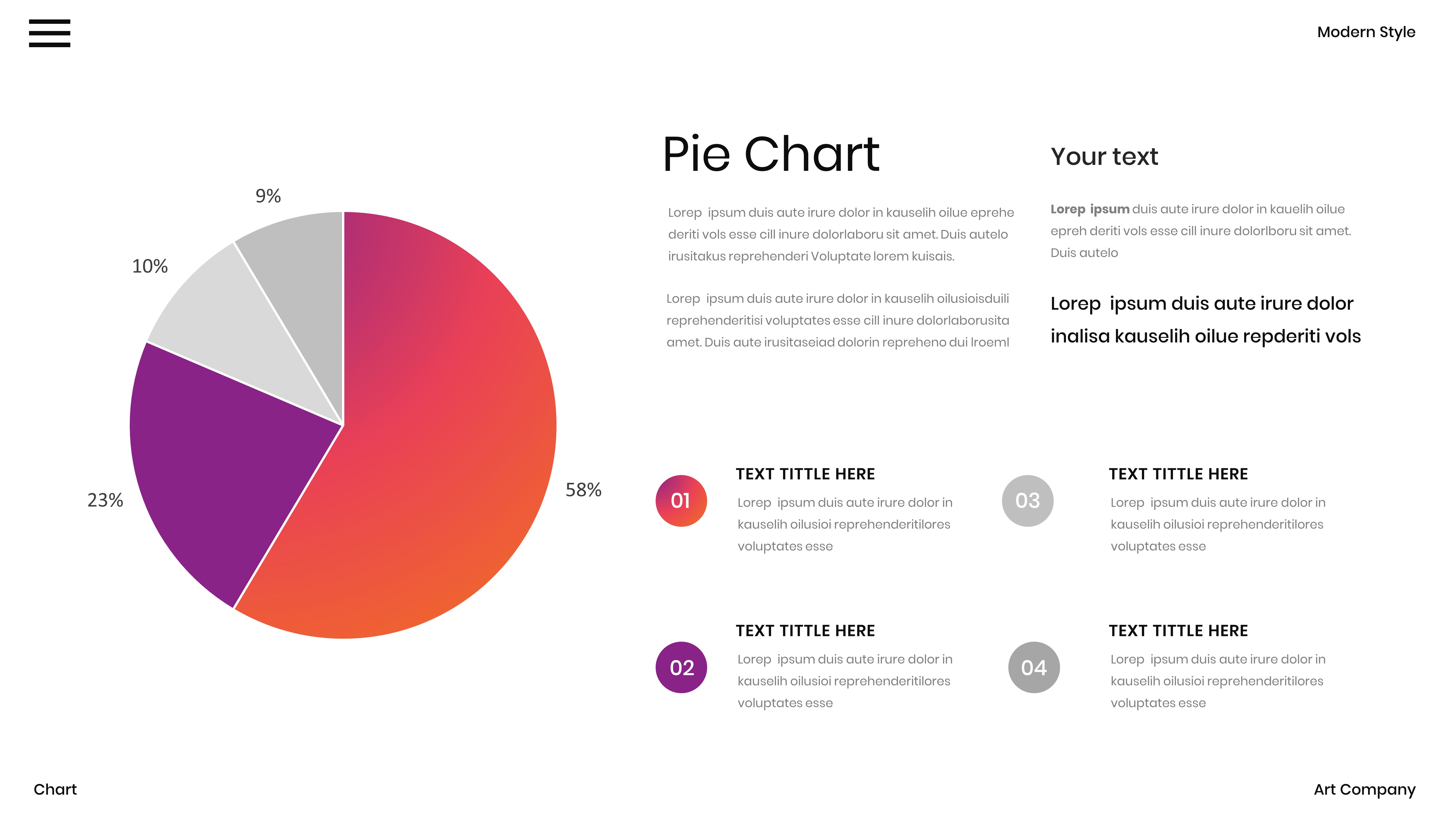The width and height of the screenshot is (1456, 819).
Task: Click the 10% data label
Action: pyautogui.click(x=150, y=266)
